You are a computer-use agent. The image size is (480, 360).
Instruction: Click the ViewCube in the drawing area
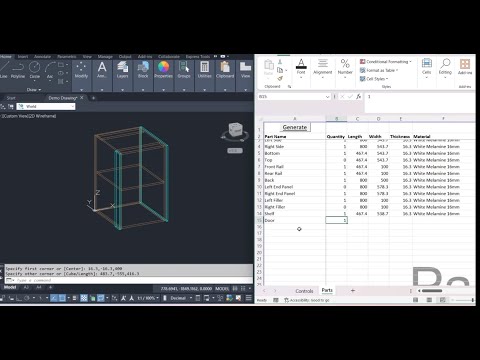236,130
